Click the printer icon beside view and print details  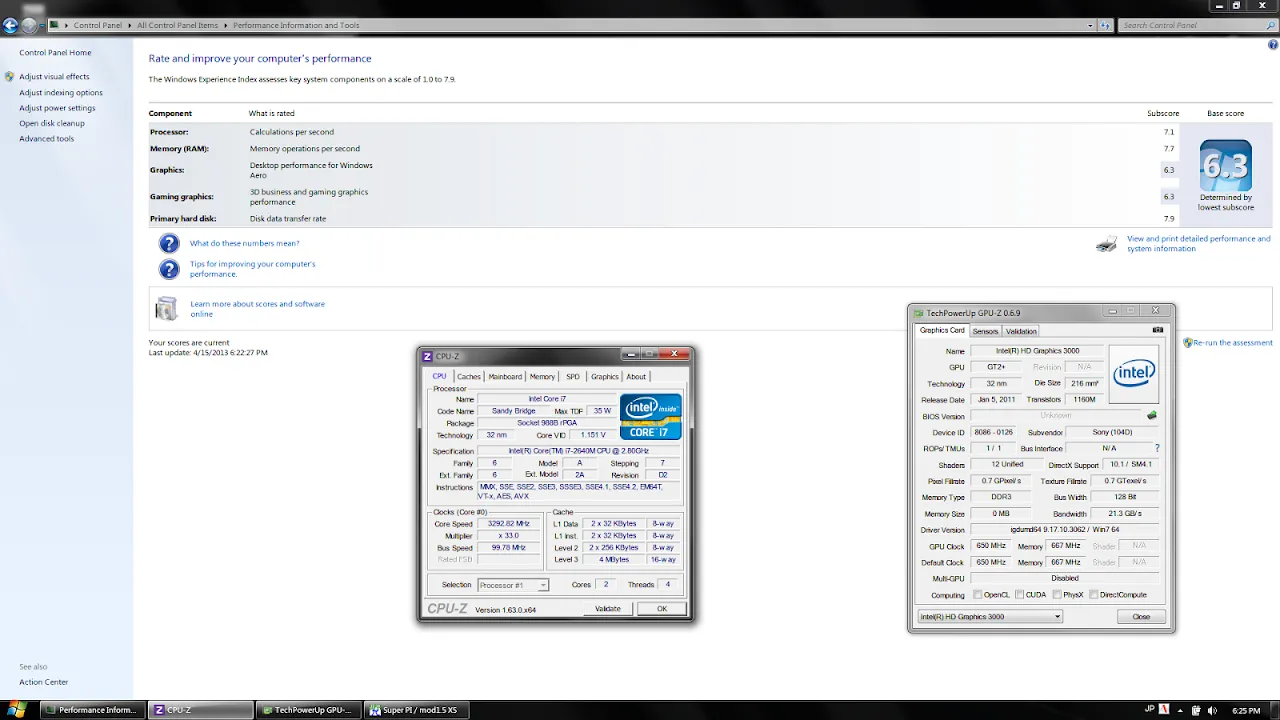1106,244
